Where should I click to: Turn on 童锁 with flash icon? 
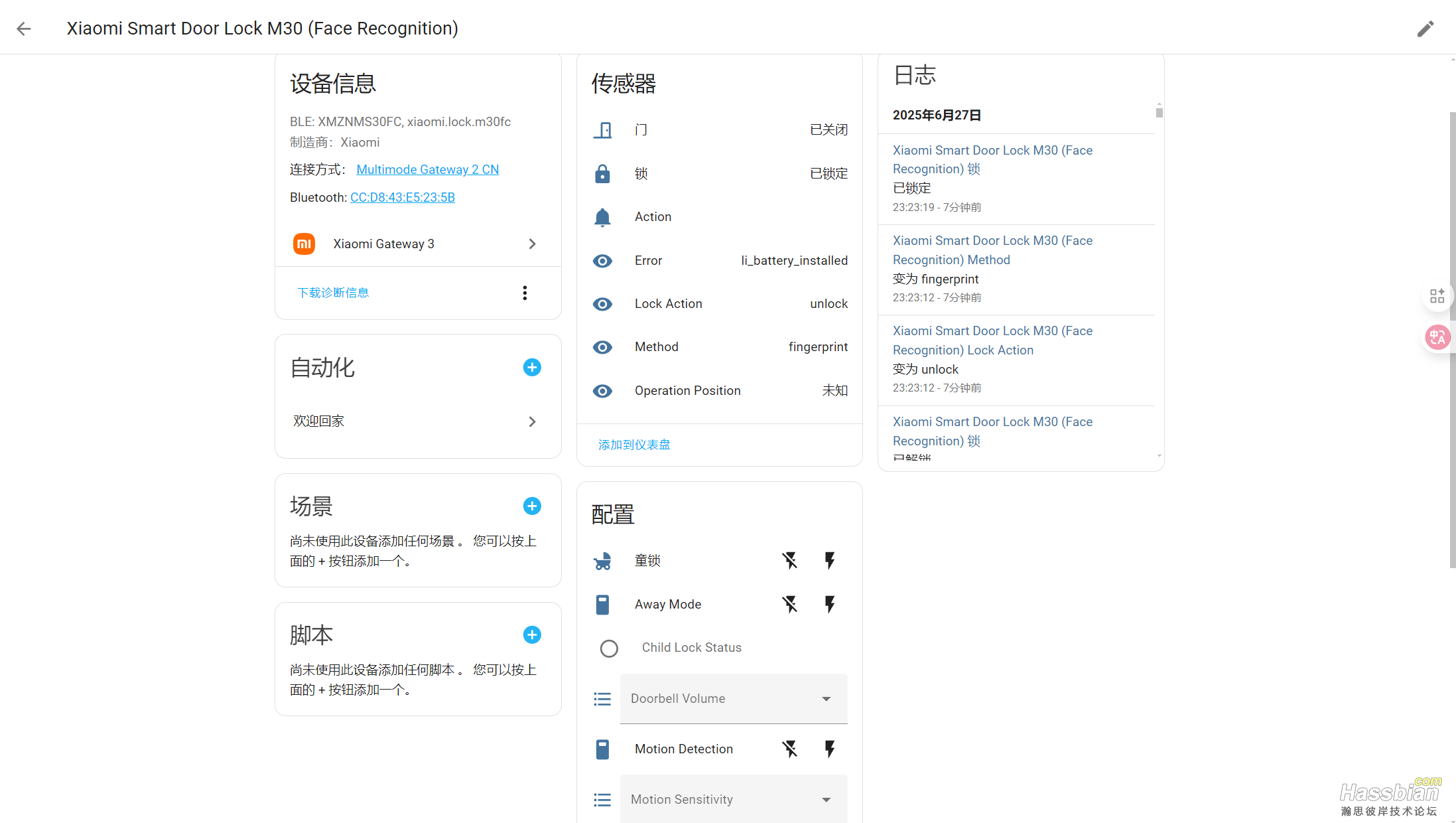point(829,561)
